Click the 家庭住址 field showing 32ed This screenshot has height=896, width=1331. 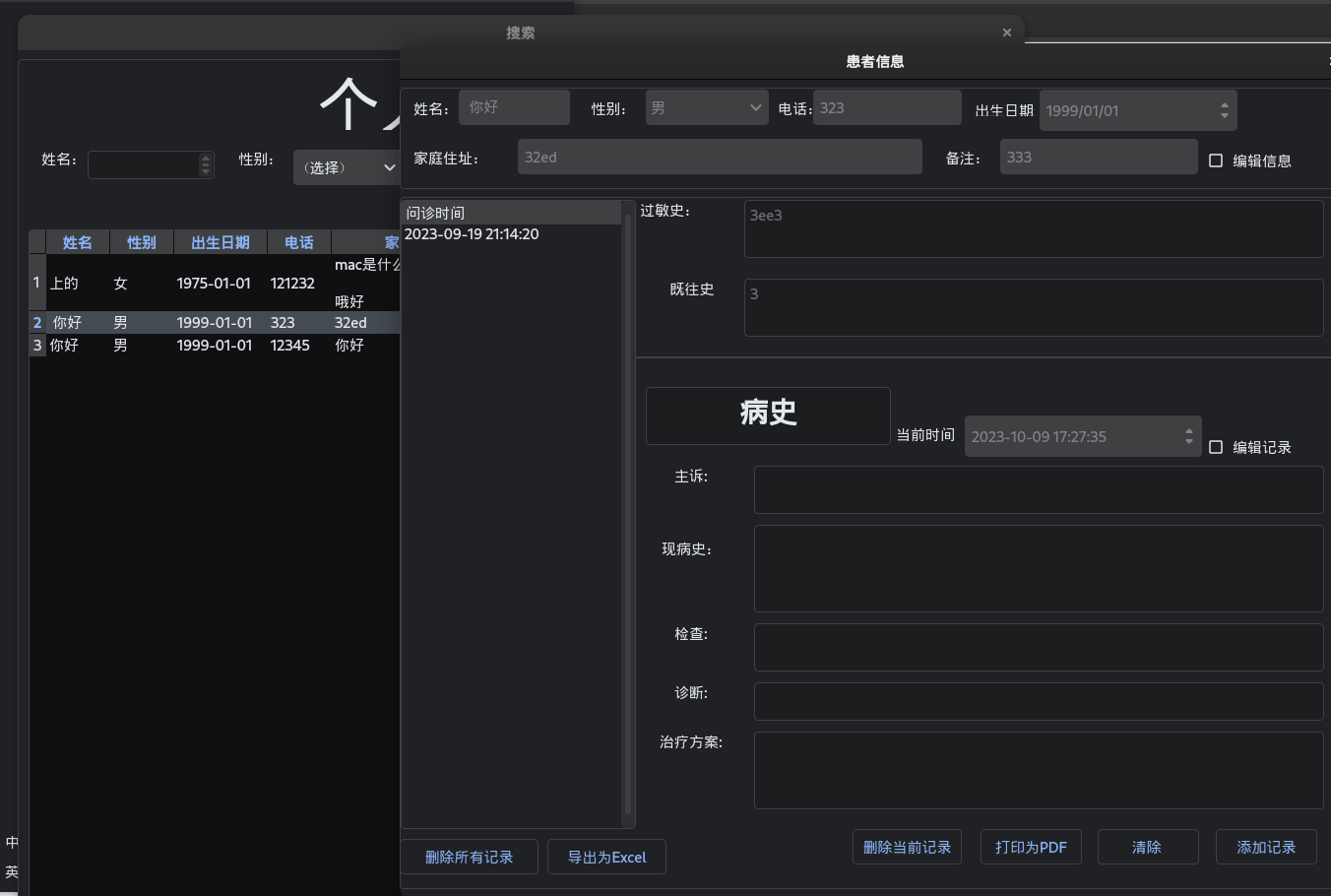pos(720,157)
